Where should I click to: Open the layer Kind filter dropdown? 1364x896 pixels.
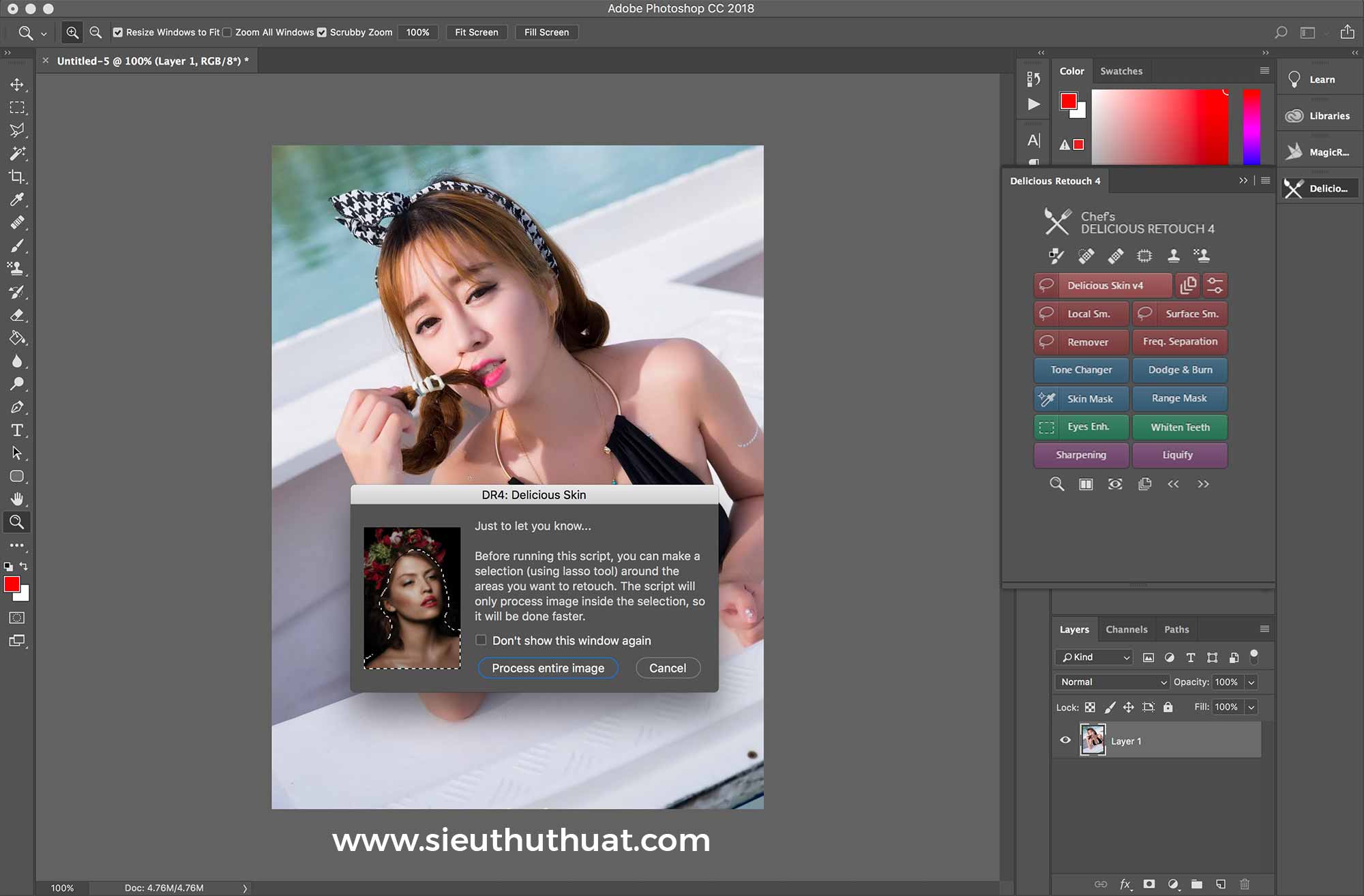coord(1095,657)
